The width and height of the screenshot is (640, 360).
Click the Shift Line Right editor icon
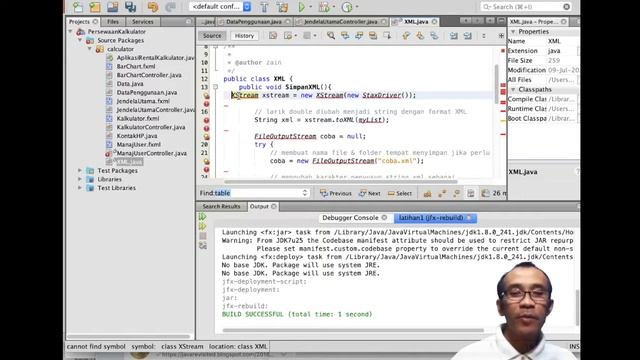[x=467, y=36]
